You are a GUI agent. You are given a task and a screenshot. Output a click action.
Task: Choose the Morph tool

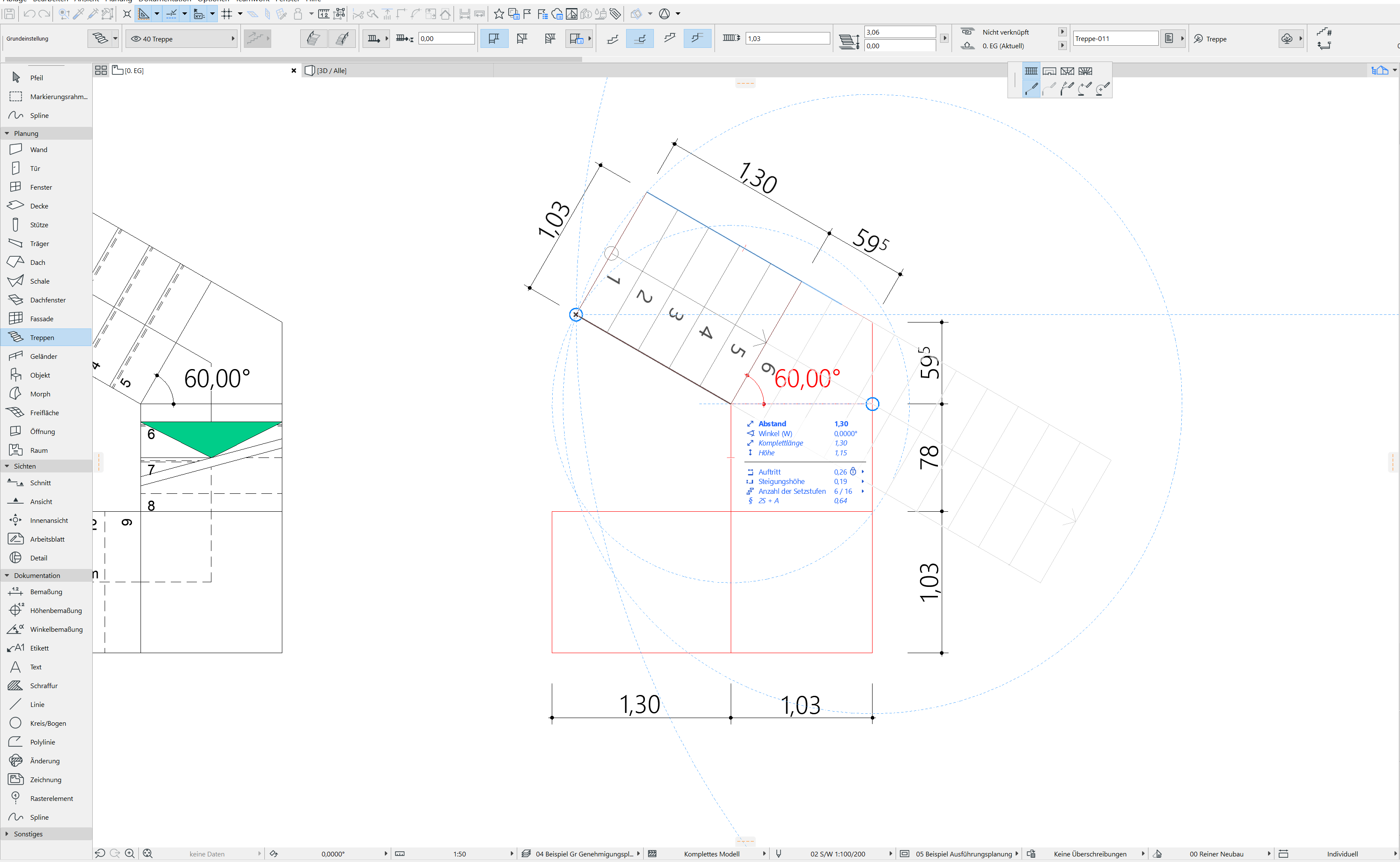pos(40,394)
